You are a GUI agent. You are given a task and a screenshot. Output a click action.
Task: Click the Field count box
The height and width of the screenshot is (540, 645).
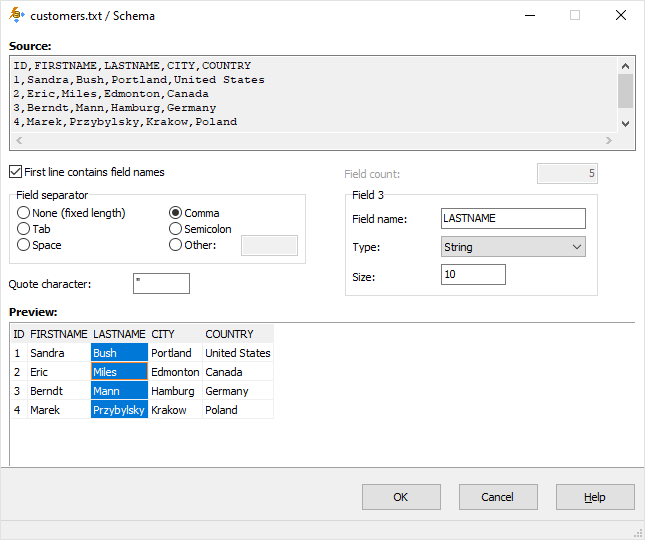[567, 174]
